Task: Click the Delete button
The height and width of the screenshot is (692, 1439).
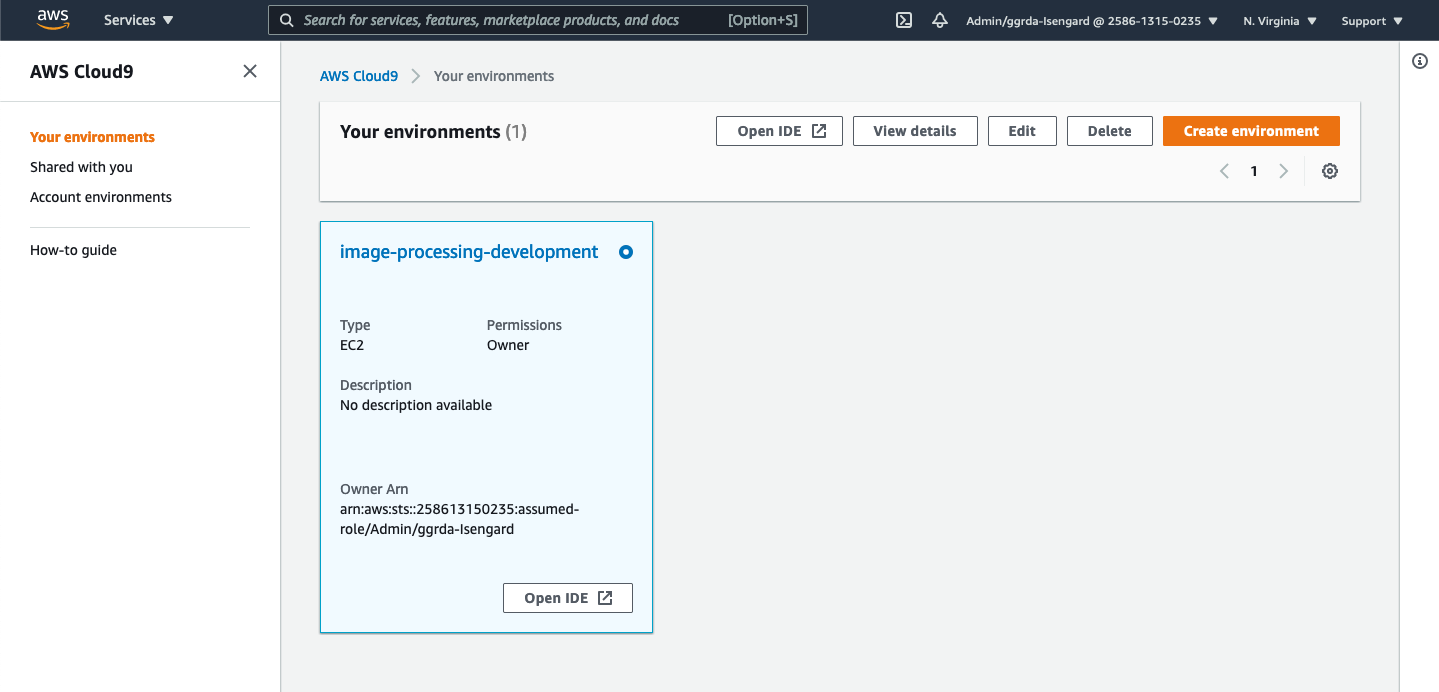Action: [1110, 131]
